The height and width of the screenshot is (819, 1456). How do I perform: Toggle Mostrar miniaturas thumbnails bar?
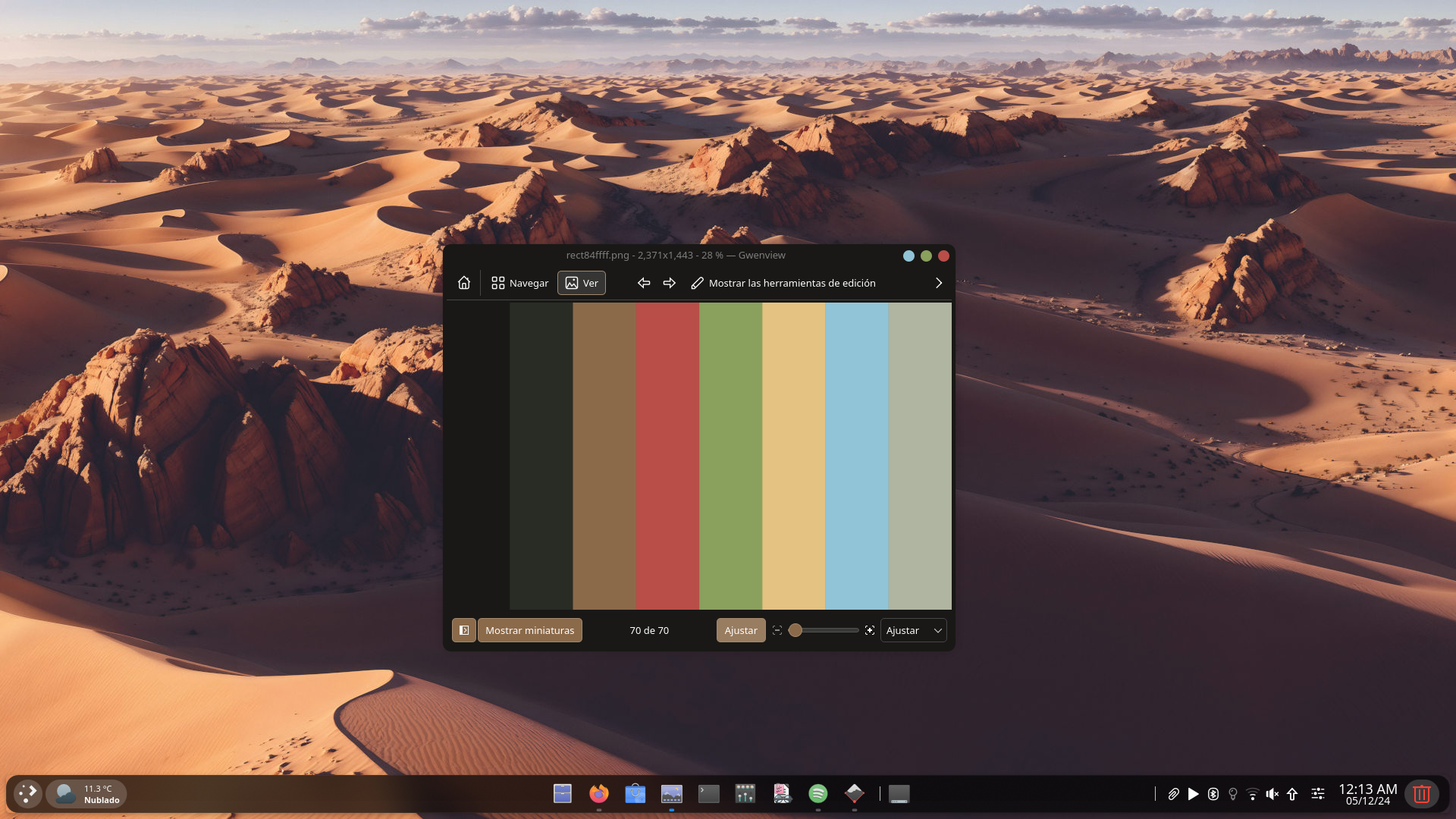(x=530, y=630)
